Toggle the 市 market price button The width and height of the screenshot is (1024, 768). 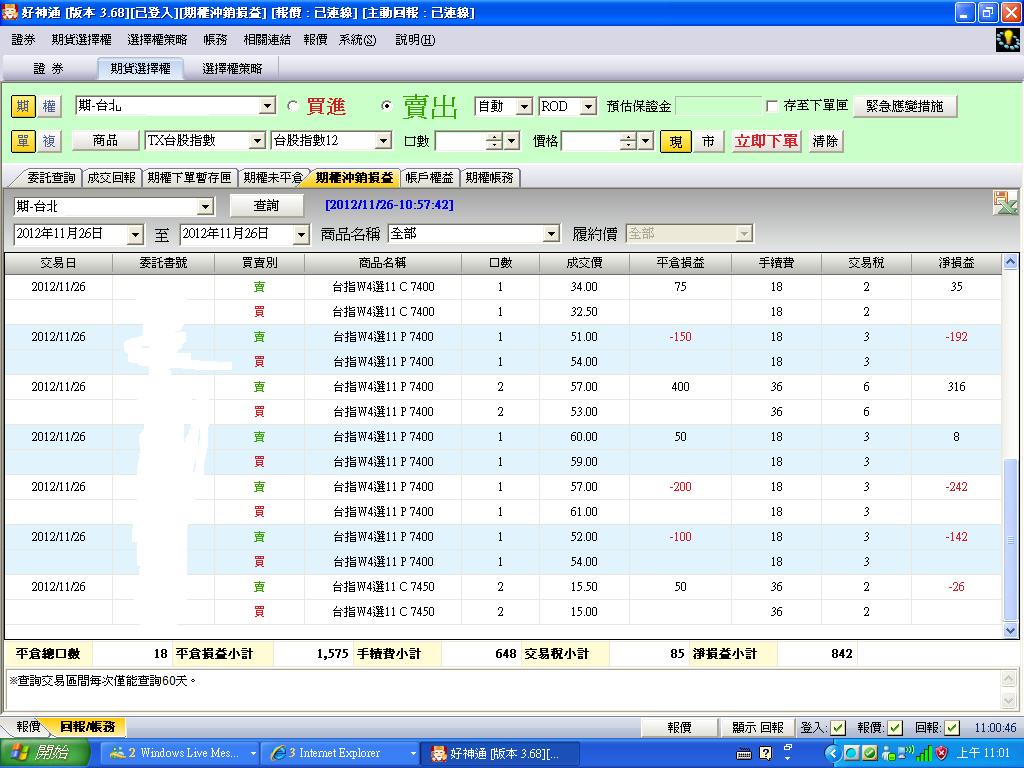(708, 141)
